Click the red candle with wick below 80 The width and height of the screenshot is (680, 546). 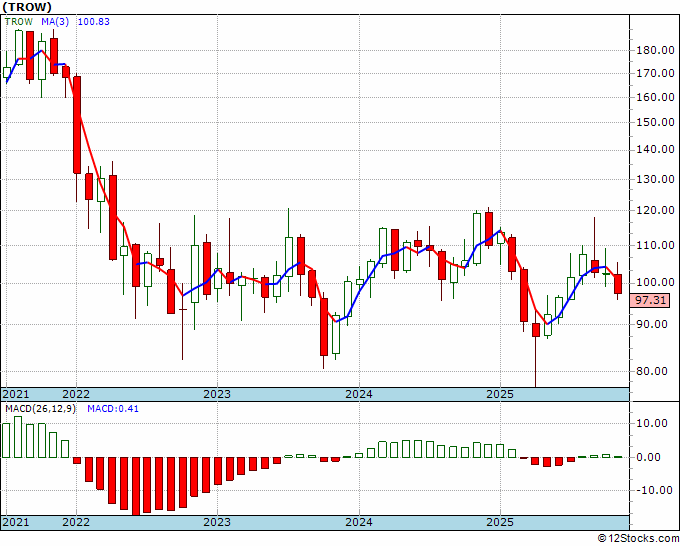point(536,330)
